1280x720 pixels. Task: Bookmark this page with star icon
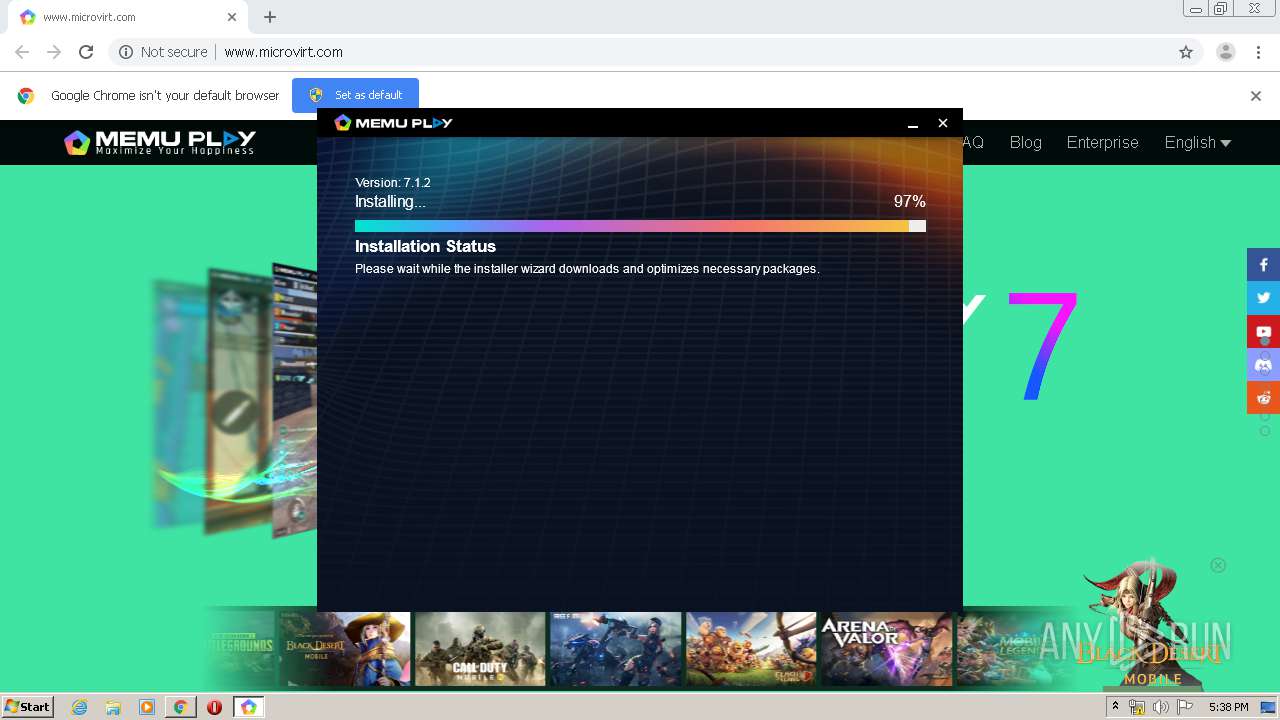[1186, 52]
